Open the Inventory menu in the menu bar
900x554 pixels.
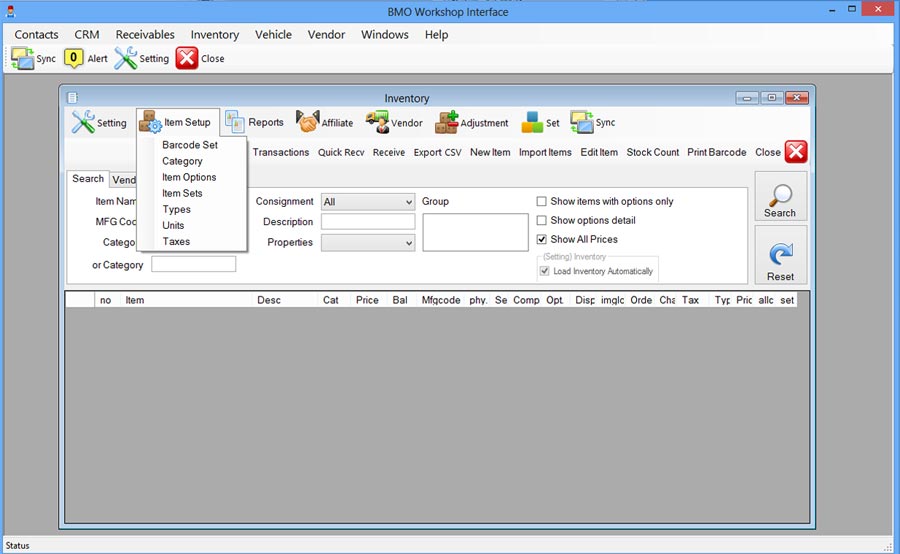[215, 34]
